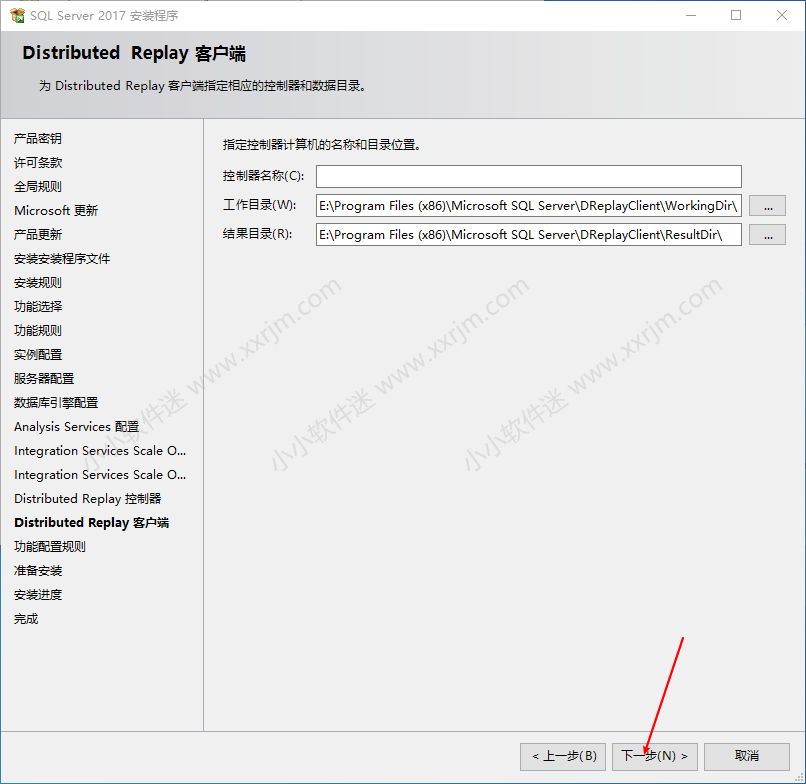
Task: Click the SQL Server setup title bar icon
Action: pos(17,15)
